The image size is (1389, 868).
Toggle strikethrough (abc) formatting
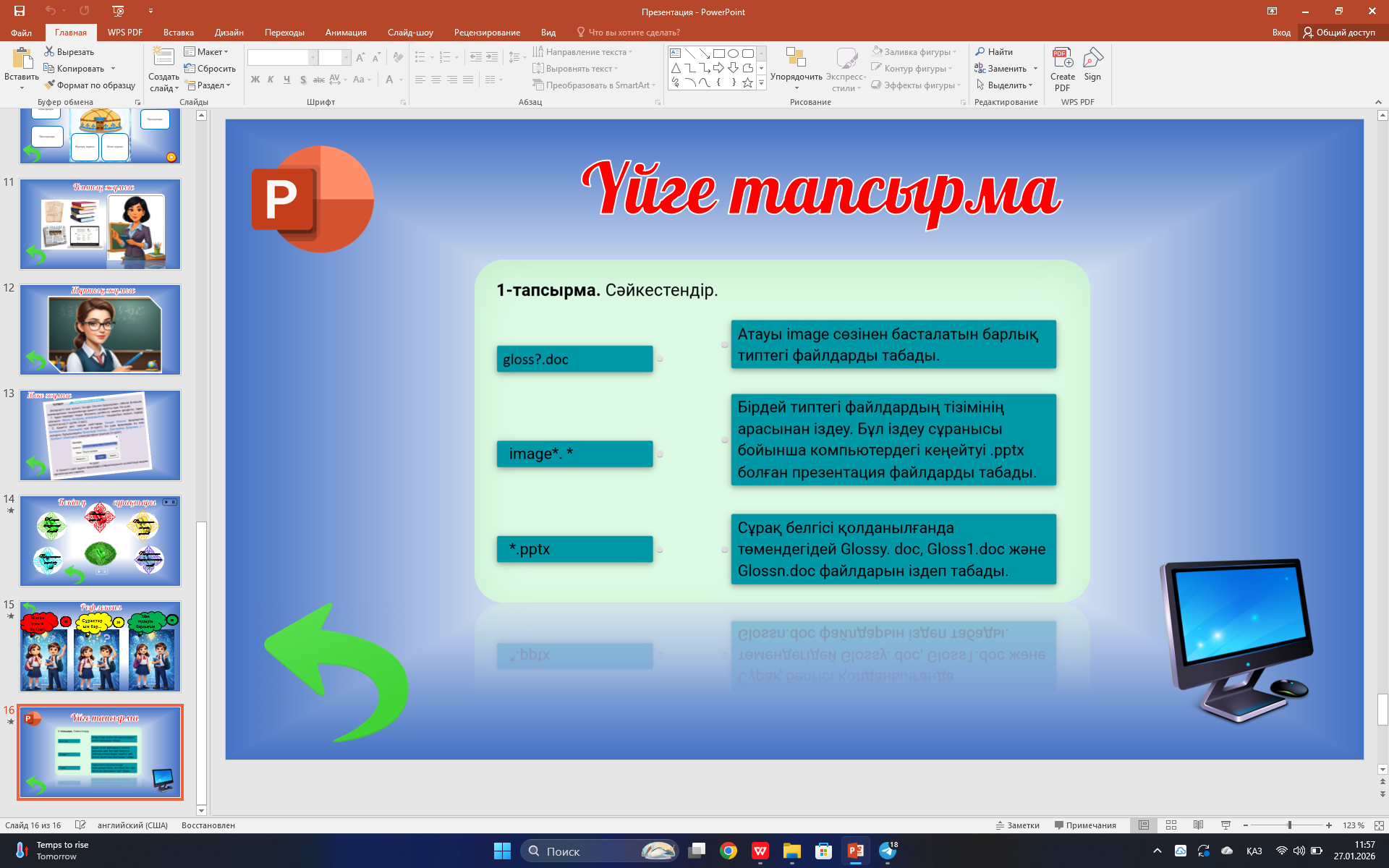point(319,80)
